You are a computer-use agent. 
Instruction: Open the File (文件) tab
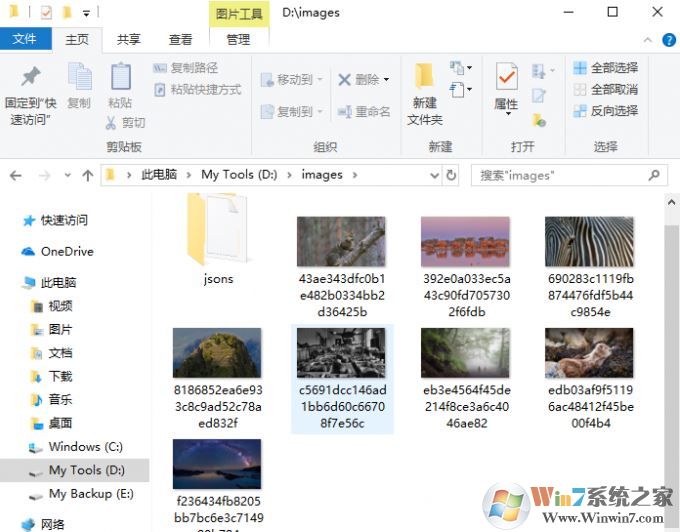[25, 39]
